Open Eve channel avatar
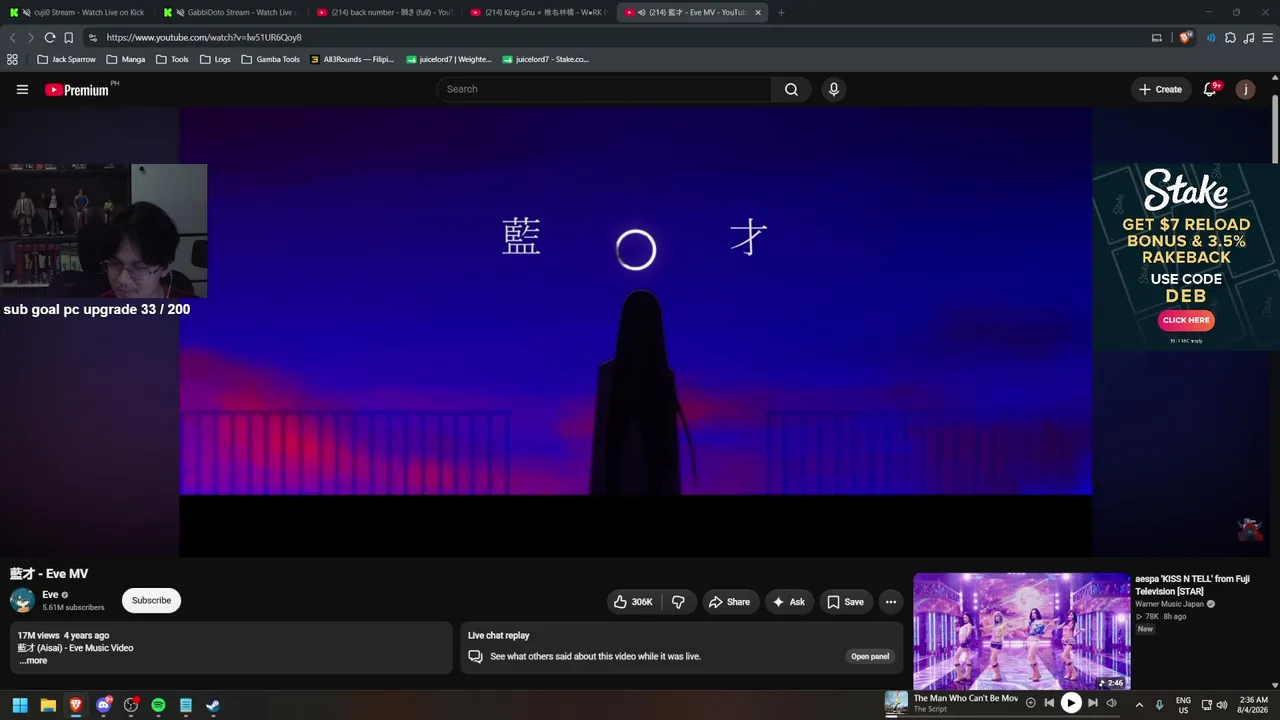Viewport: 1280px width, 720px height. click(22, 600)
